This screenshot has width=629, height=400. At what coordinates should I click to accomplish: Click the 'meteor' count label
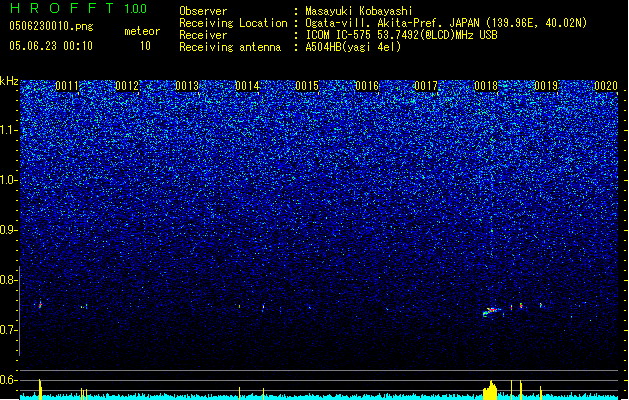click(x=142, y=31)
